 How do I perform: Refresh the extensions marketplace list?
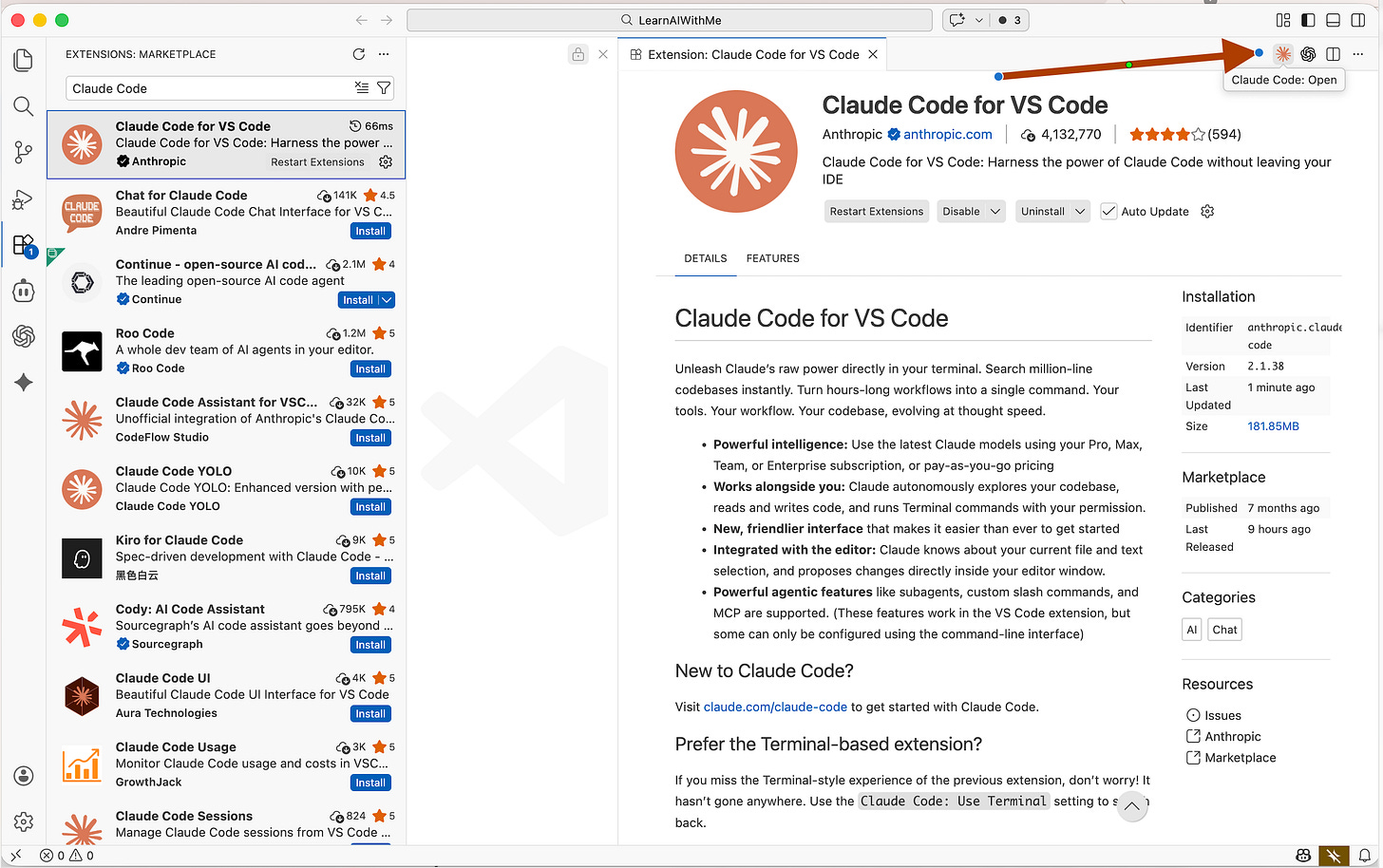click(358, 54)
